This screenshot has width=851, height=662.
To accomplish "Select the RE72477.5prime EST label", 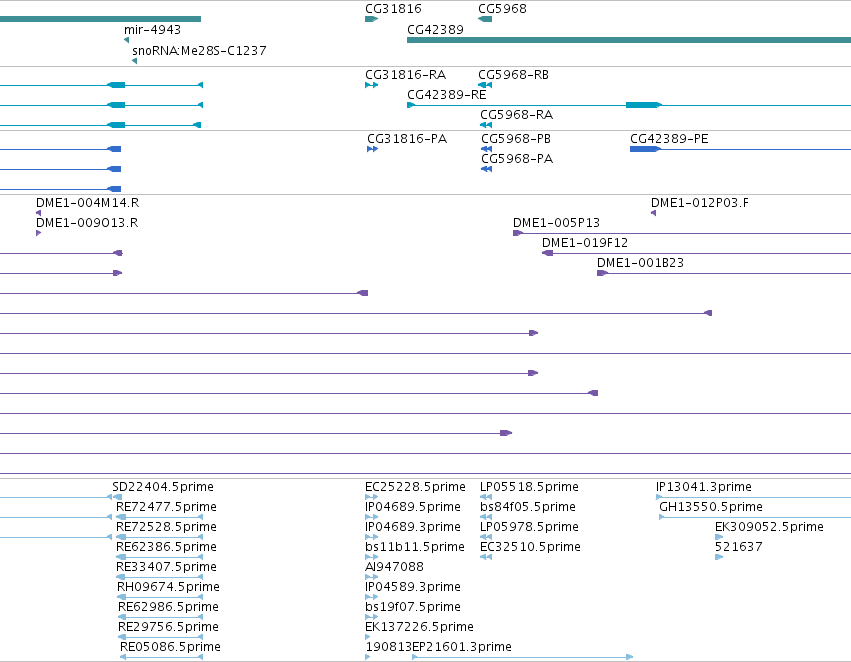I will 166,507.
